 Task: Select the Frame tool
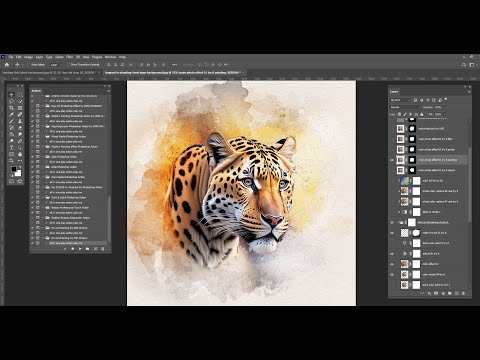pyautogui.click(x=20, y=108)
